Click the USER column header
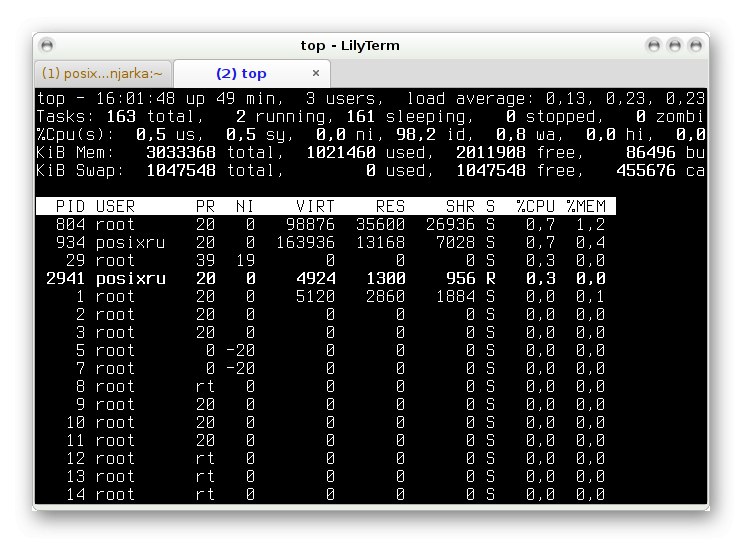This screenshot has width=742, height=543. tap(115, 206)
